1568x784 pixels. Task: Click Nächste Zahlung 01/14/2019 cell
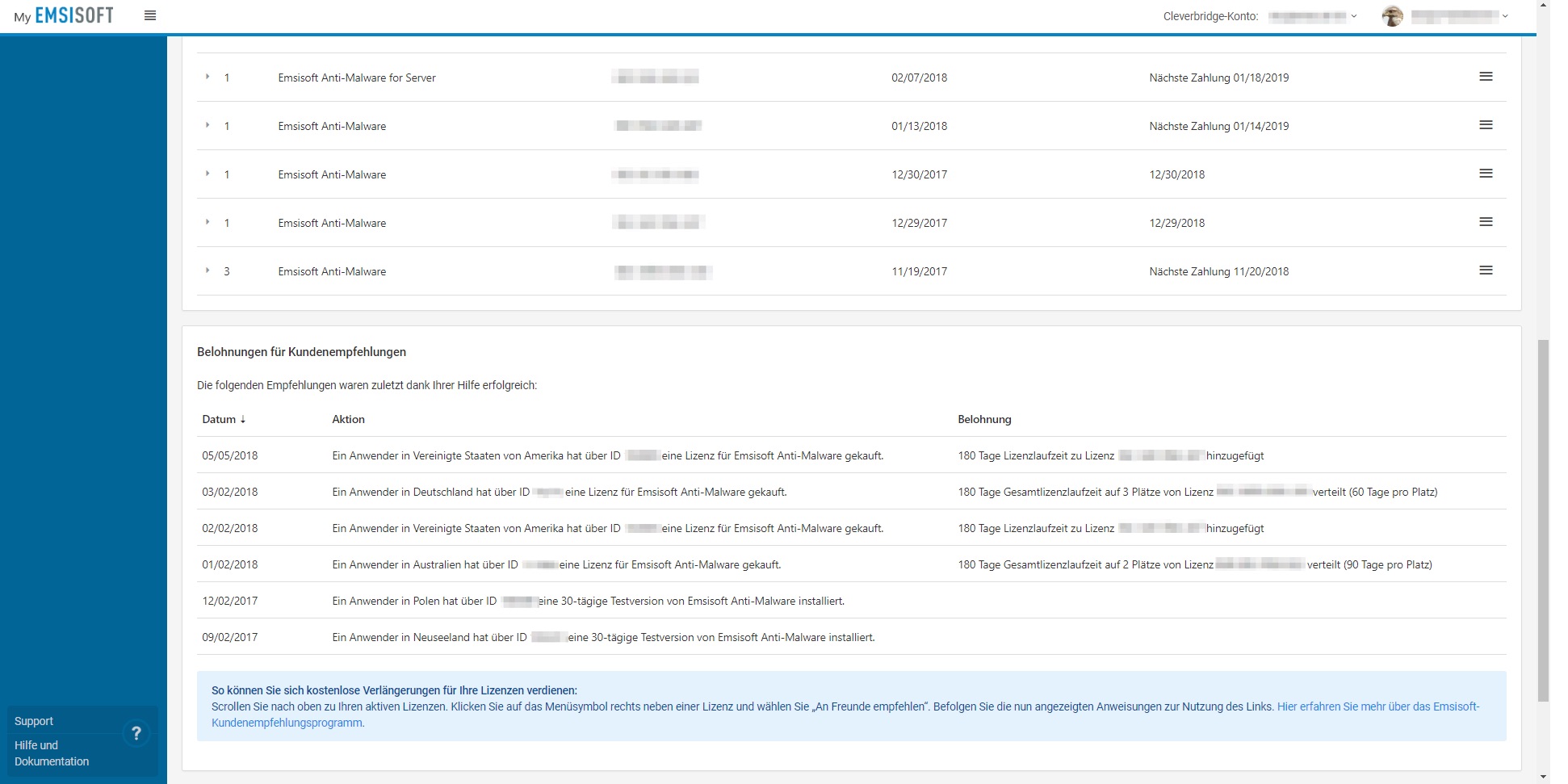coord(1219,126)
